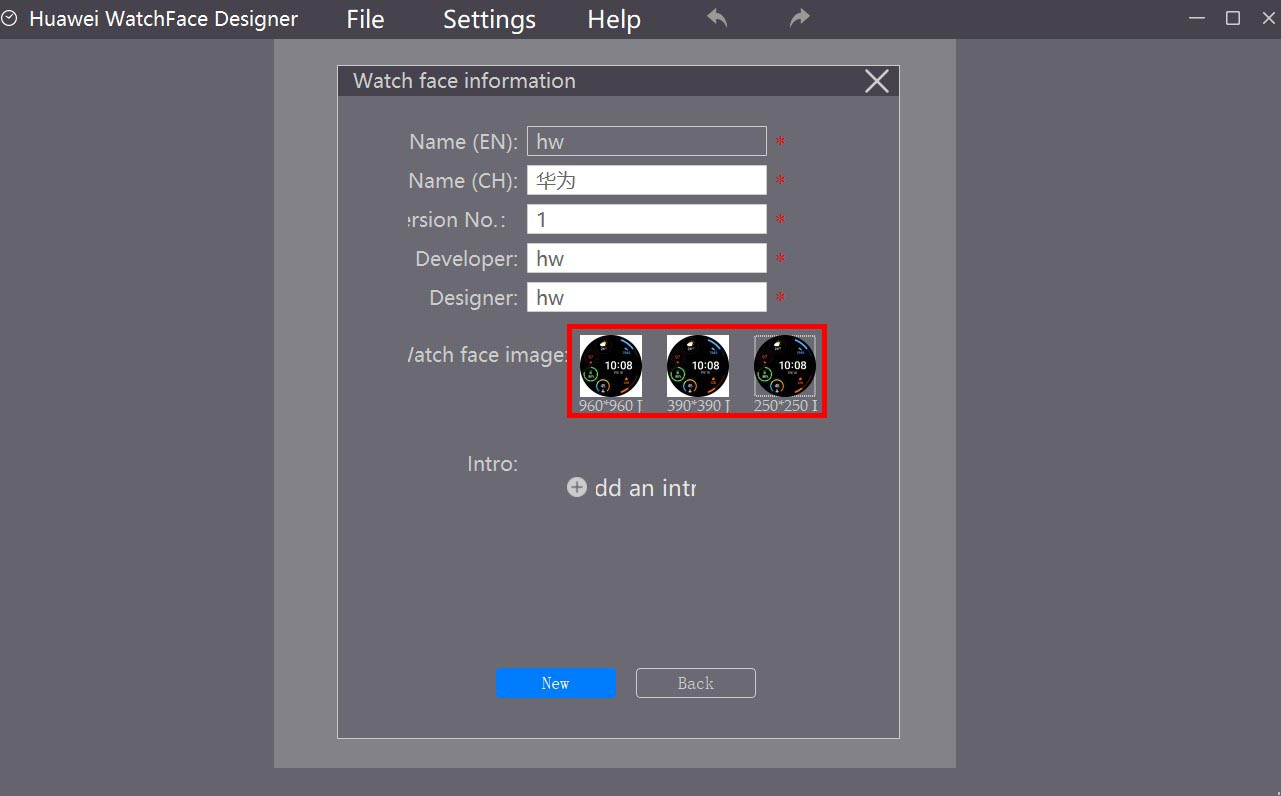Click the New button
The height and width of the screenshot is (796, 1281).
pos(556,683)
